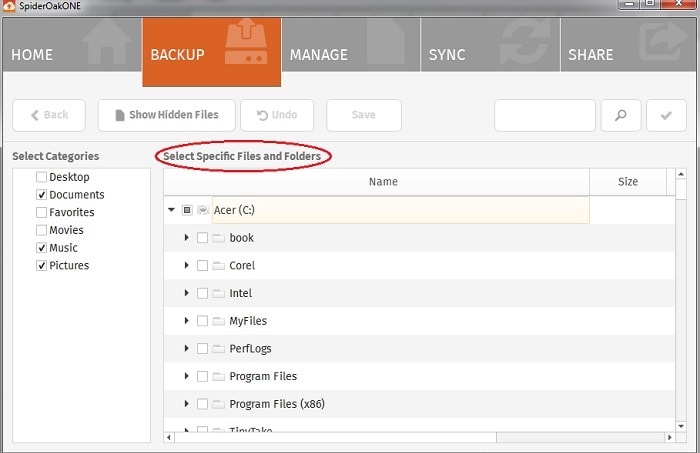The height and width of the screenshot is (453, 700).
Task: Check the Program Files (x86) checkbox
Action: (202, 404)
